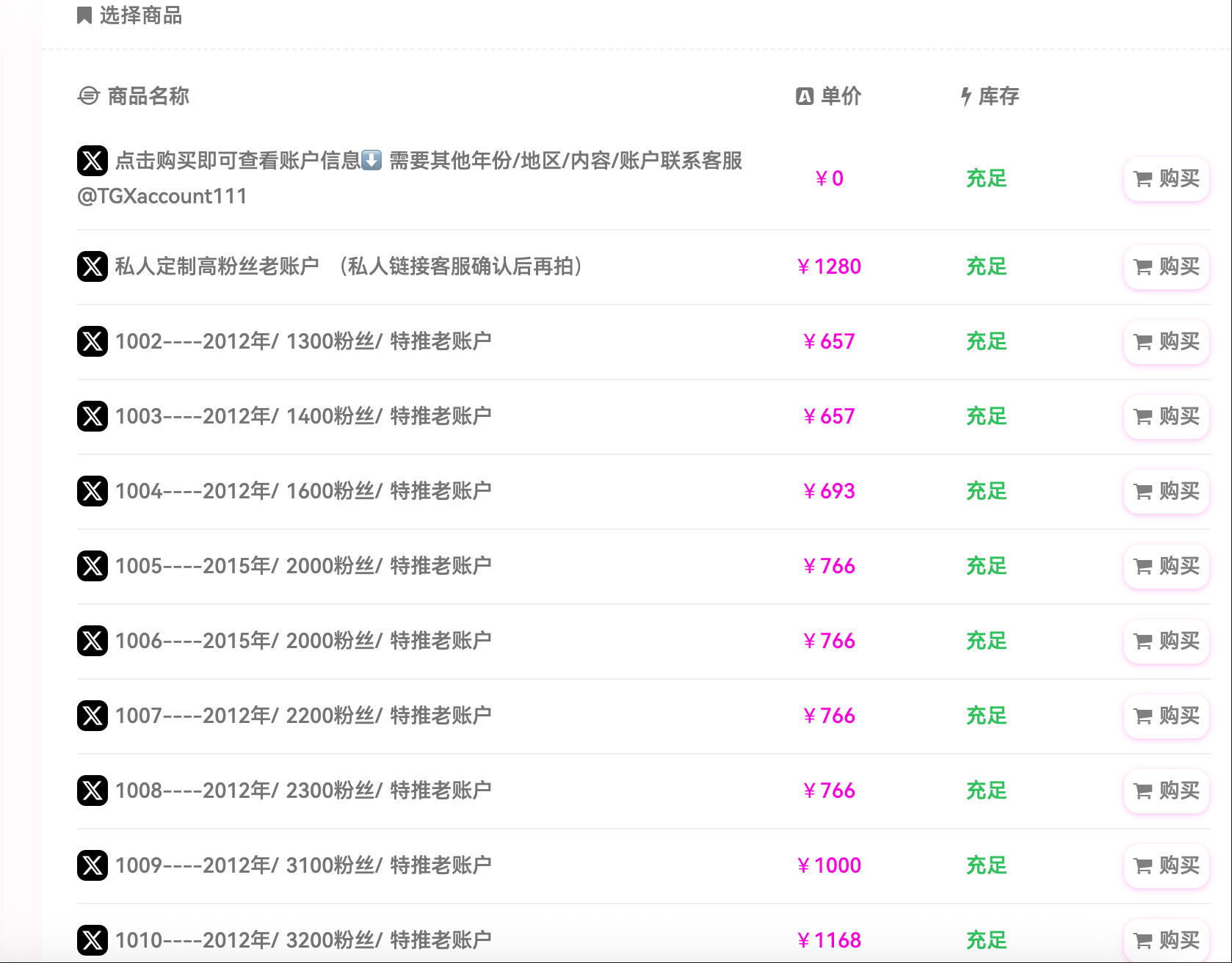Open product name 1004 with 1600粉丝
Image resolution: width=1232 pixels, height=963 pixels.
click(x=303, y=491)
